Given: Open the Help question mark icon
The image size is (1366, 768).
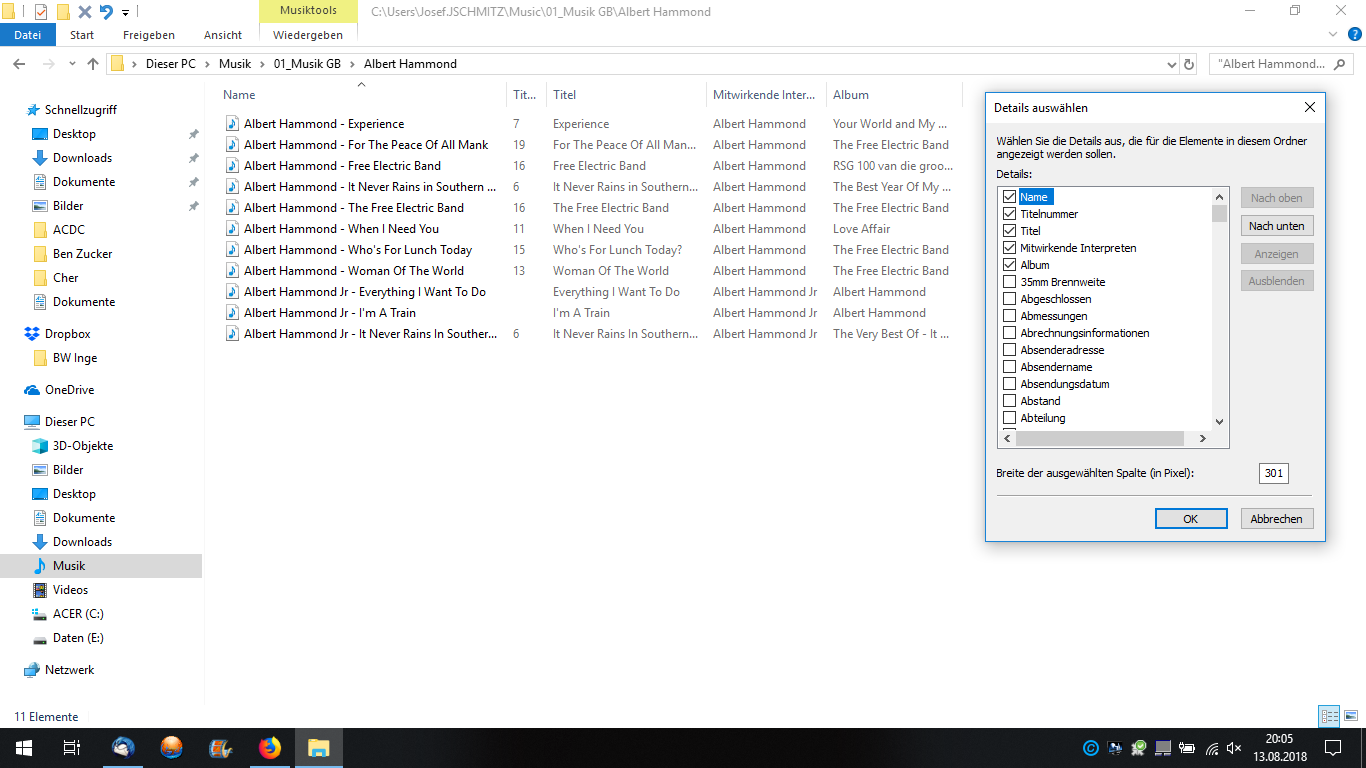Looking at the screenshot, I should [x=1355, y=35].
